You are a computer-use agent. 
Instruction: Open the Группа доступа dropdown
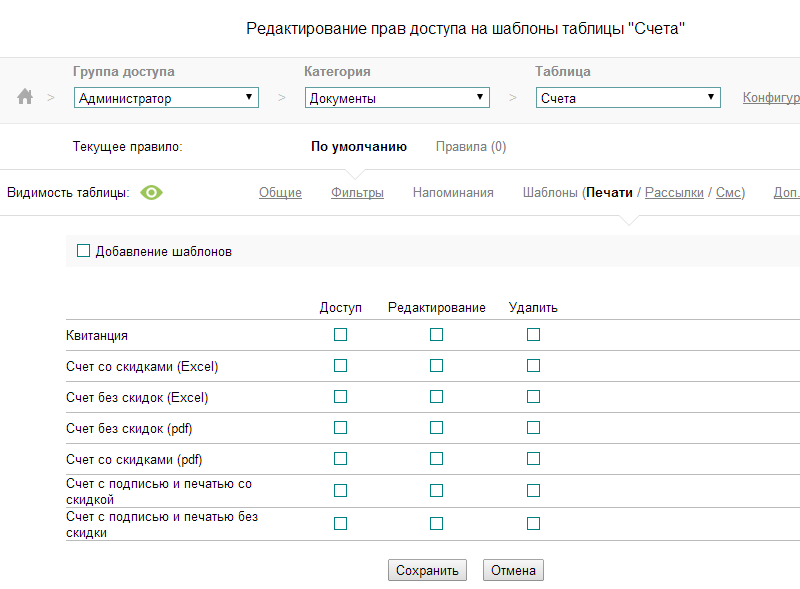[x=166, y=98]
